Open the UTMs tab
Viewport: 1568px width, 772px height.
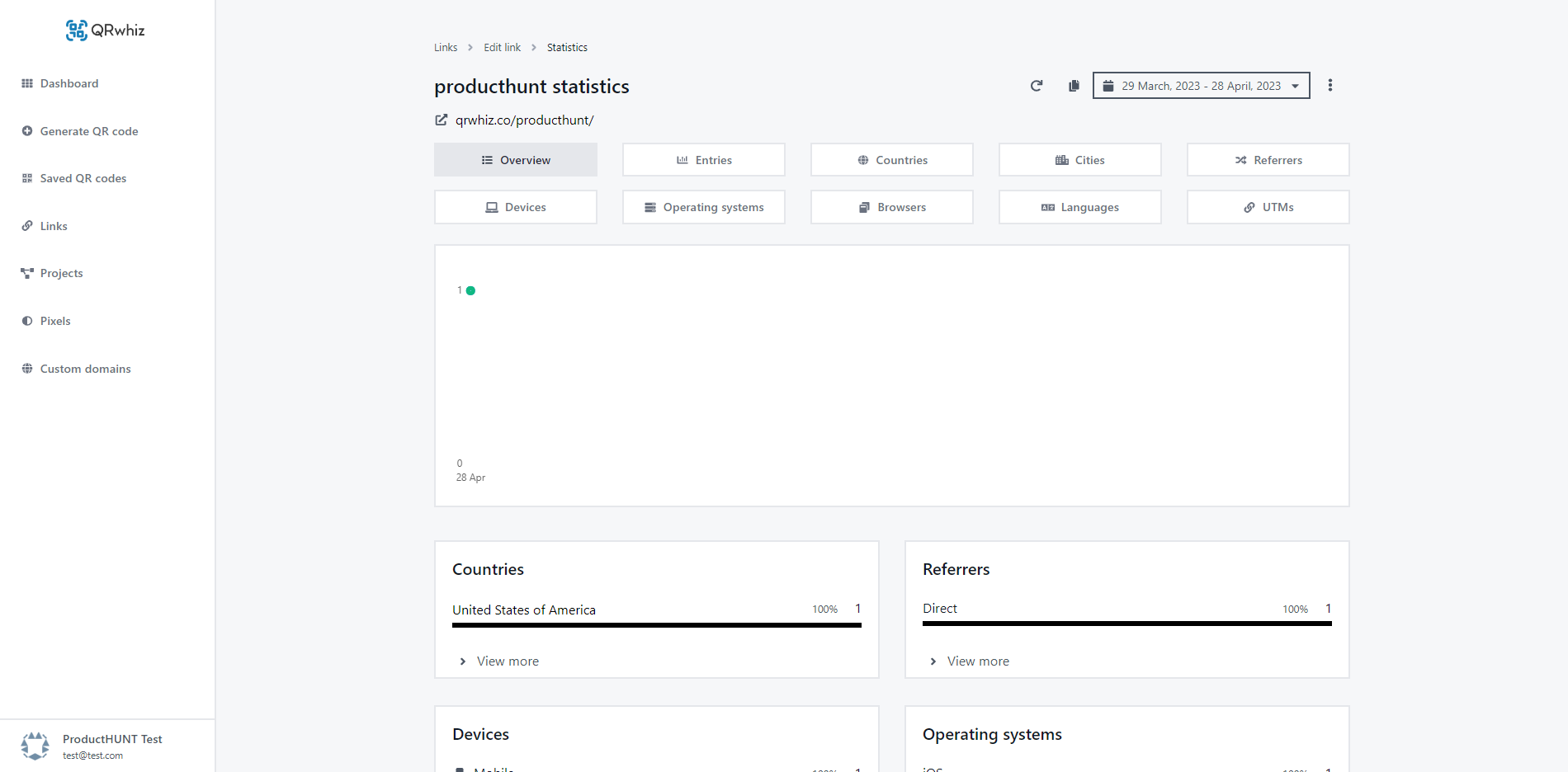pyautogui.click(x=1268, y=207)
